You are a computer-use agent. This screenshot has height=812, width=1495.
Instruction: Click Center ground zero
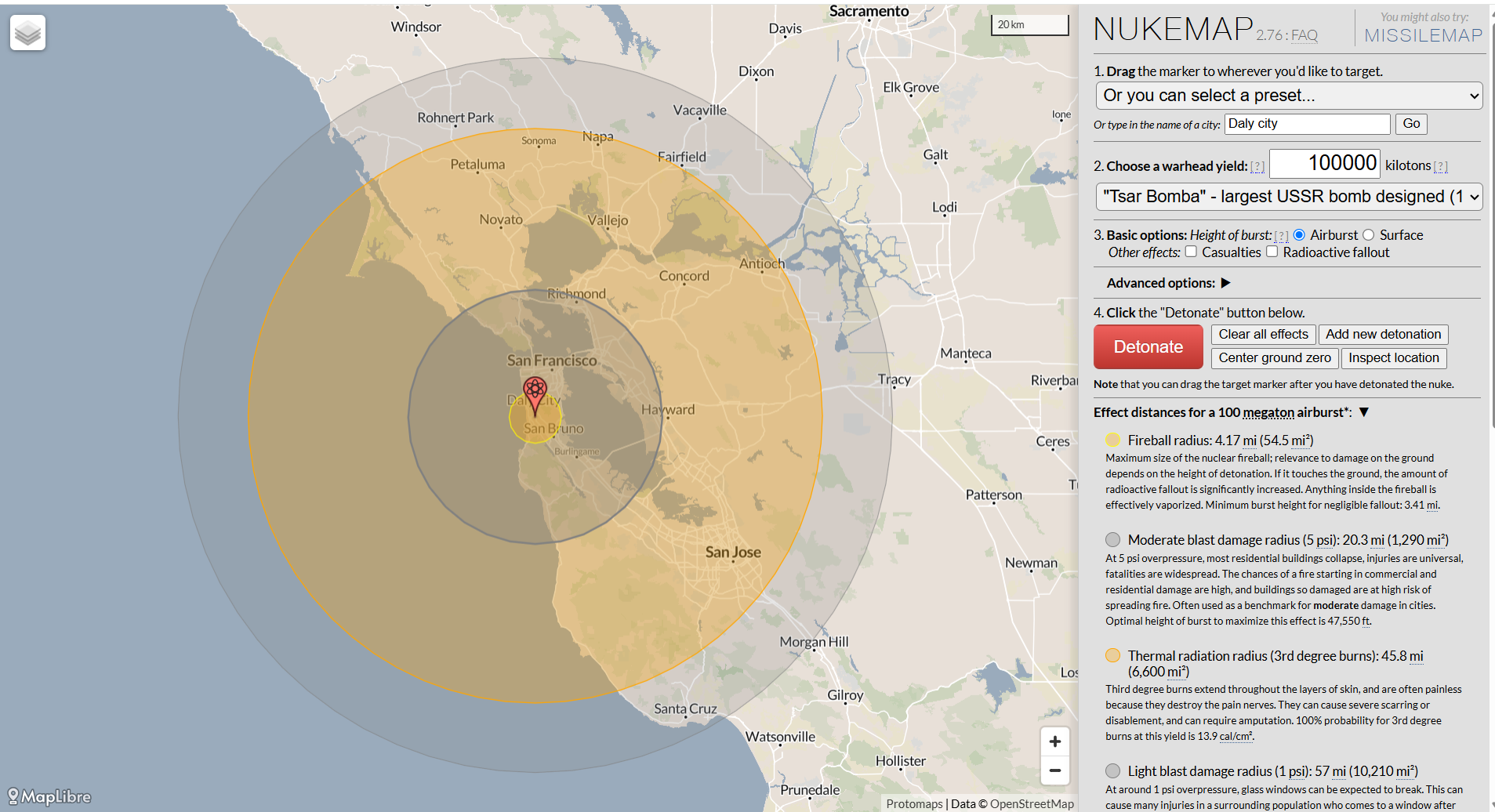[1275, 358]
